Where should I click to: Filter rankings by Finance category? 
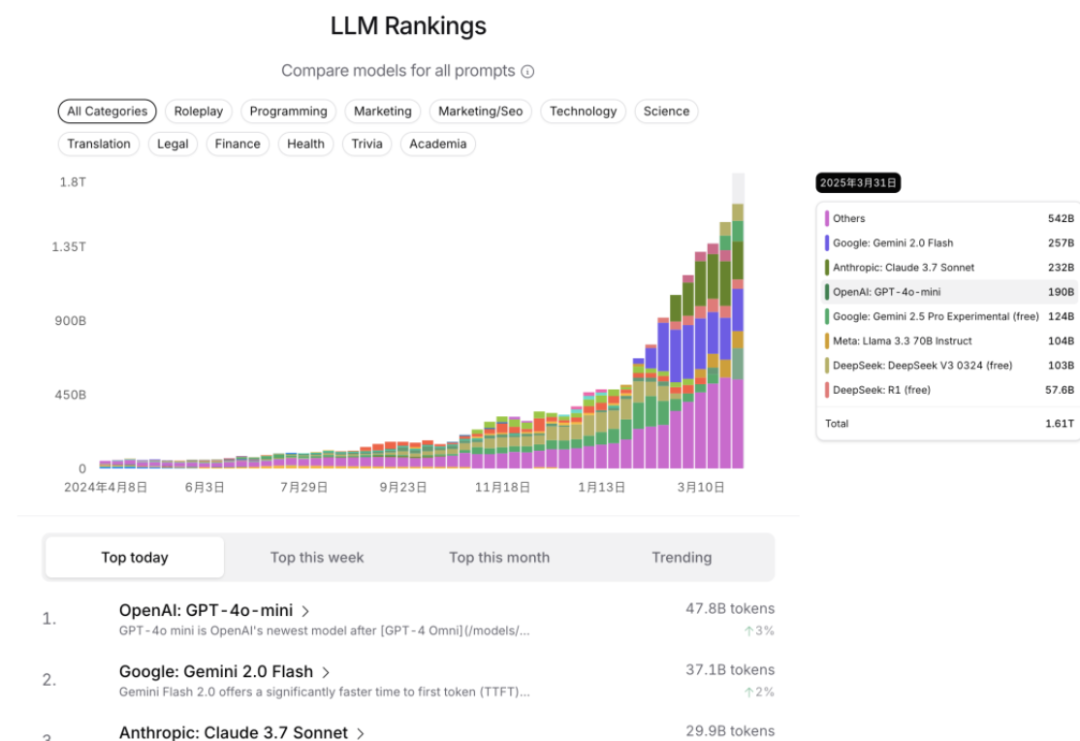click(238, 144)
